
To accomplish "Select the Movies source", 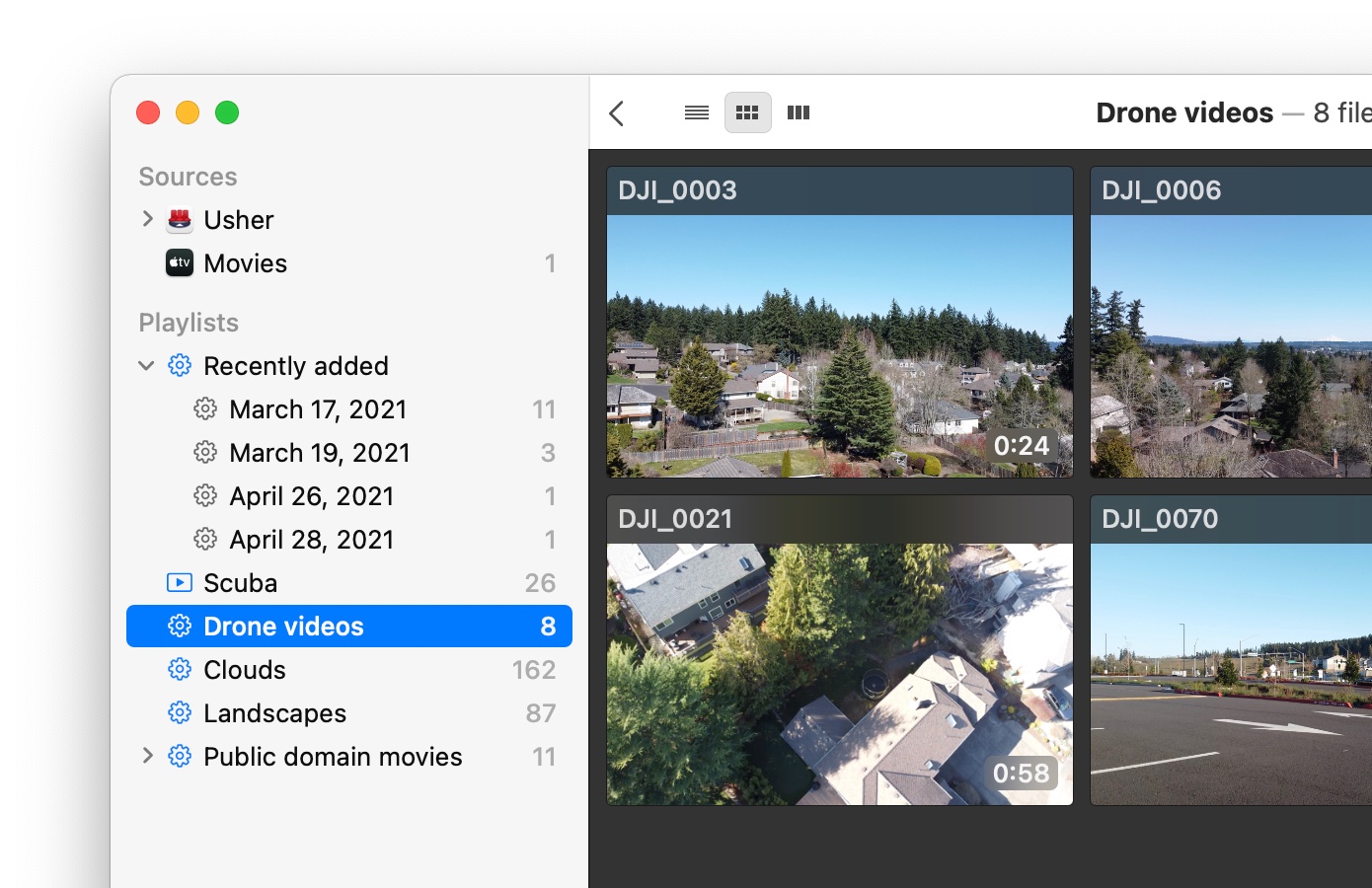I will (349, 262).
